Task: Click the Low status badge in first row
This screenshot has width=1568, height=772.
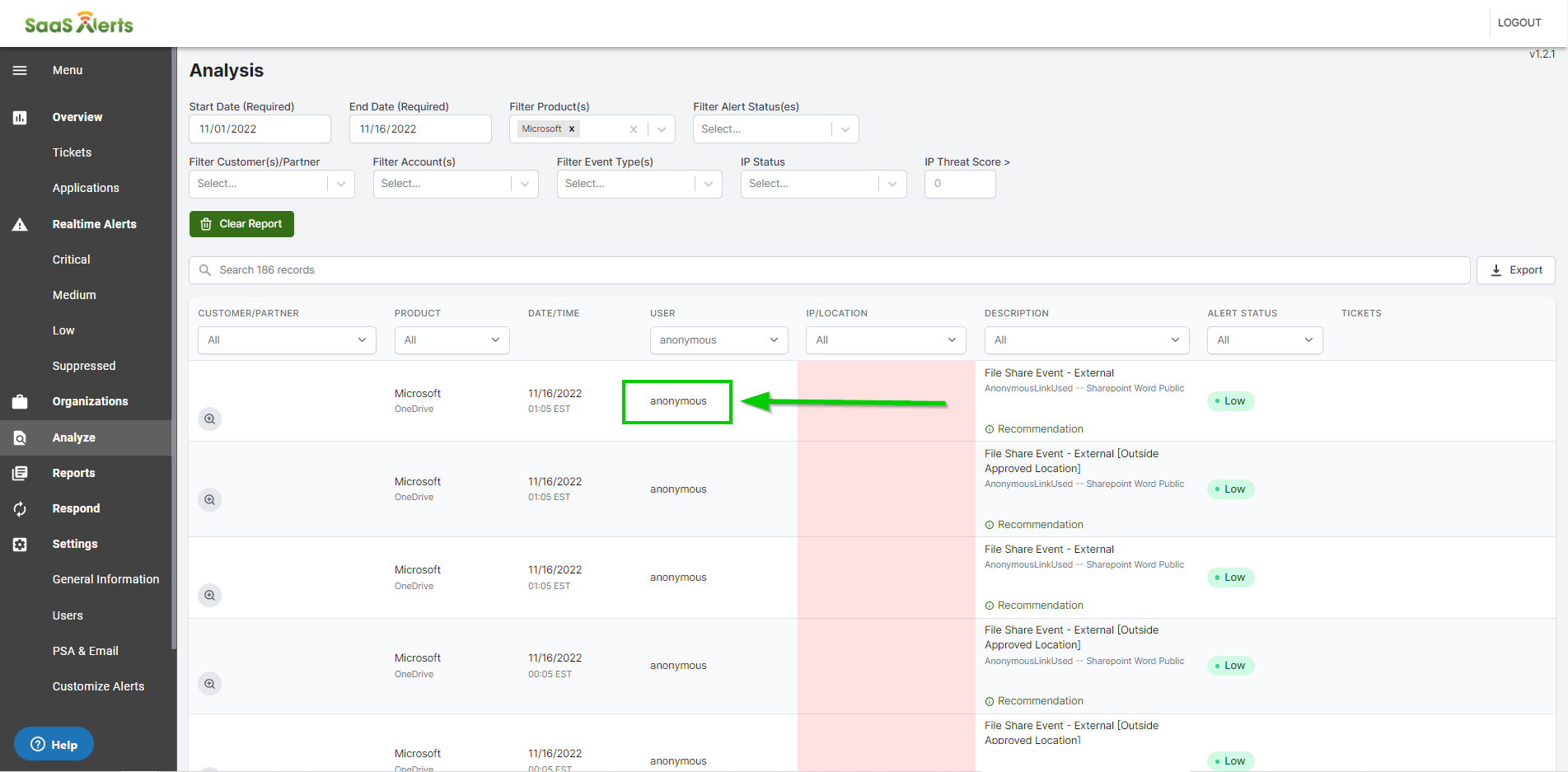Action: point(1231,401)
